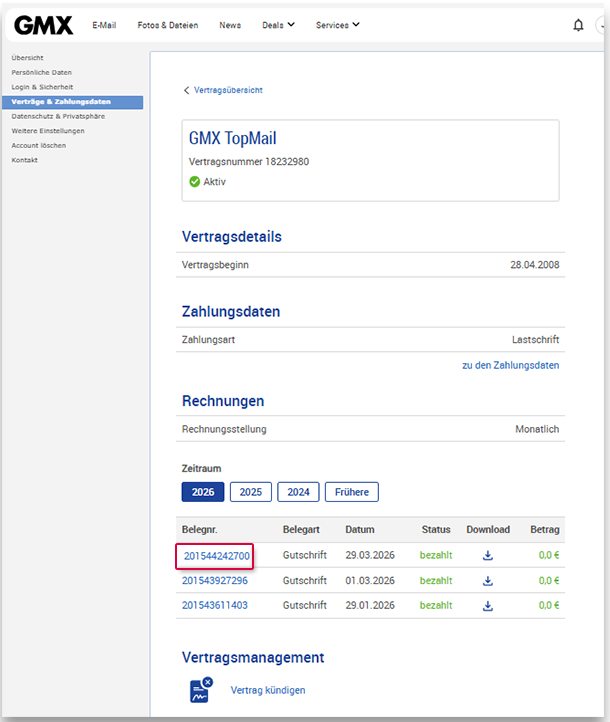Click the date 29.01.2026
Image resolution: width=610 pixels, height=722 pixels.
pos(370,606)
